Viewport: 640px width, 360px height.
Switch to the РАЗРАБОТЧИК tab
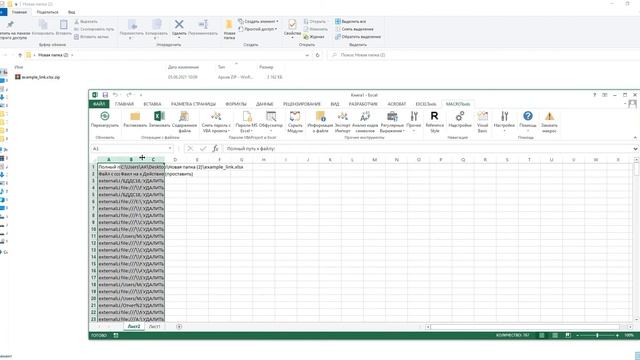[x=363, y=104]
